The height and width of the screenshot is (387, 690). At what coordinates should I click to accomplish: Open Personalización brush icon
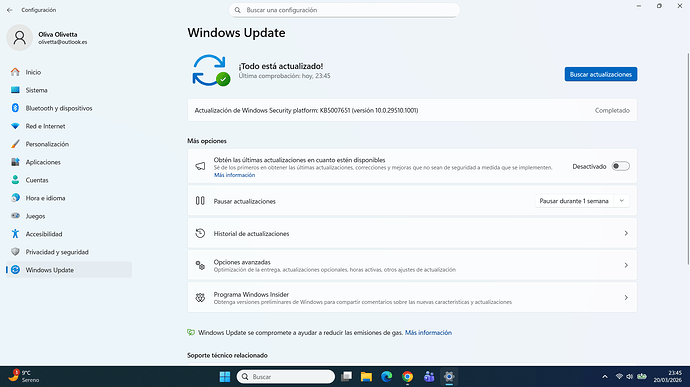15,144
